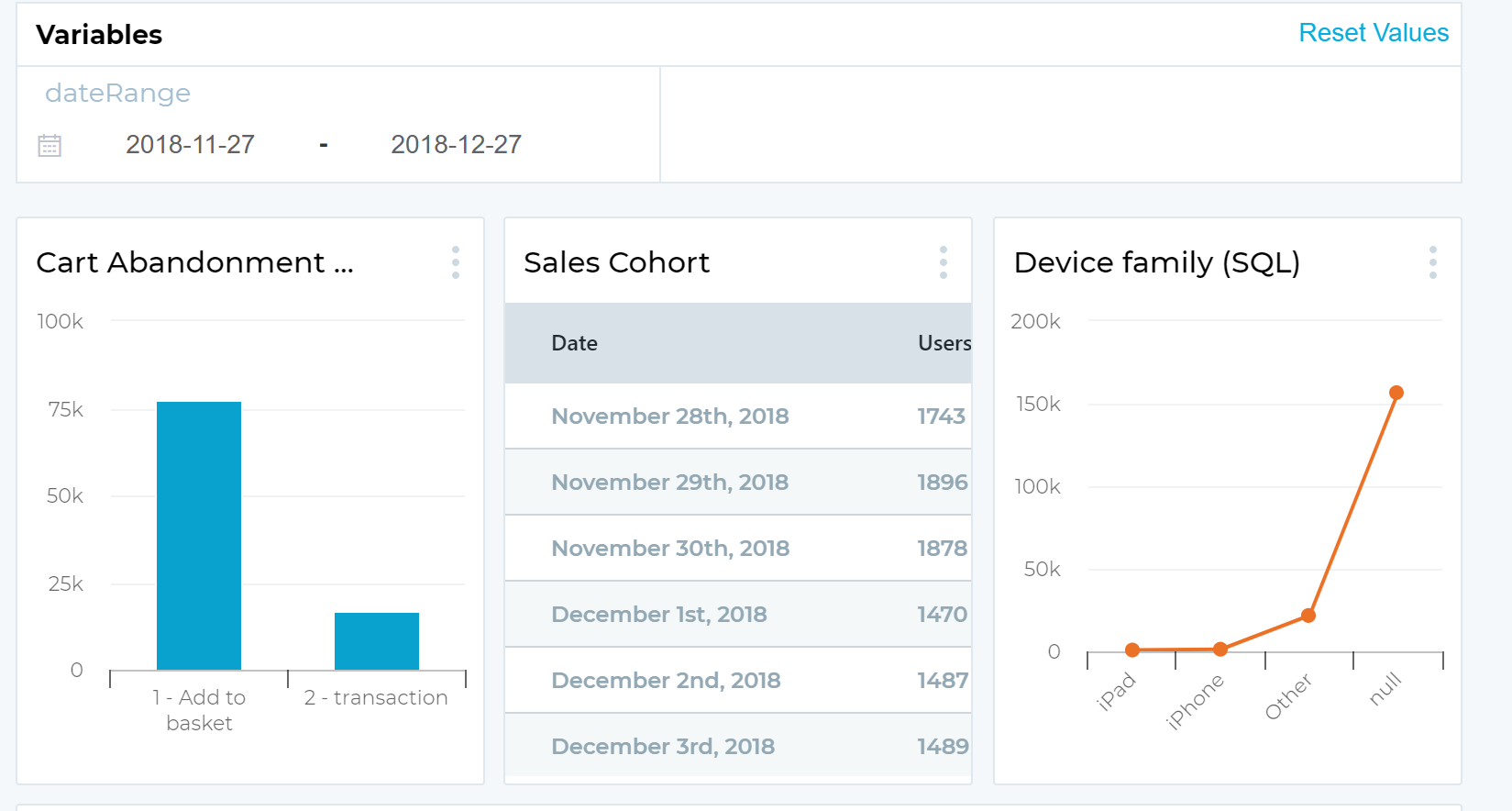This screenshot has width=1512, height=811.
Task: Select December 1st, 2018 row
Action: pos(659,615)
